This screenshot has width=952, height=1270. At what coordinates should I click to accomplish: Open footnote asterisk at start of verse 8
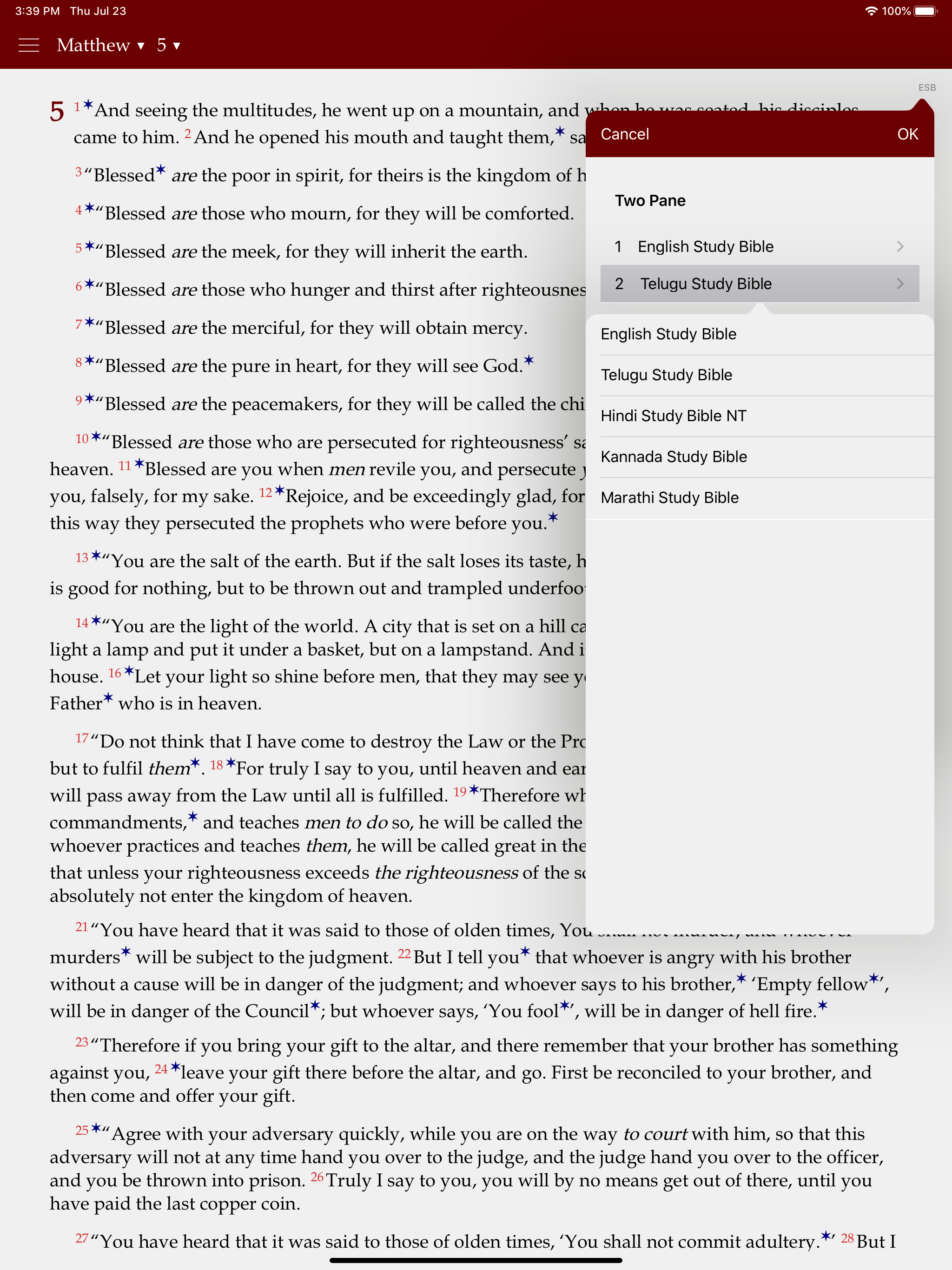(90, 361)
